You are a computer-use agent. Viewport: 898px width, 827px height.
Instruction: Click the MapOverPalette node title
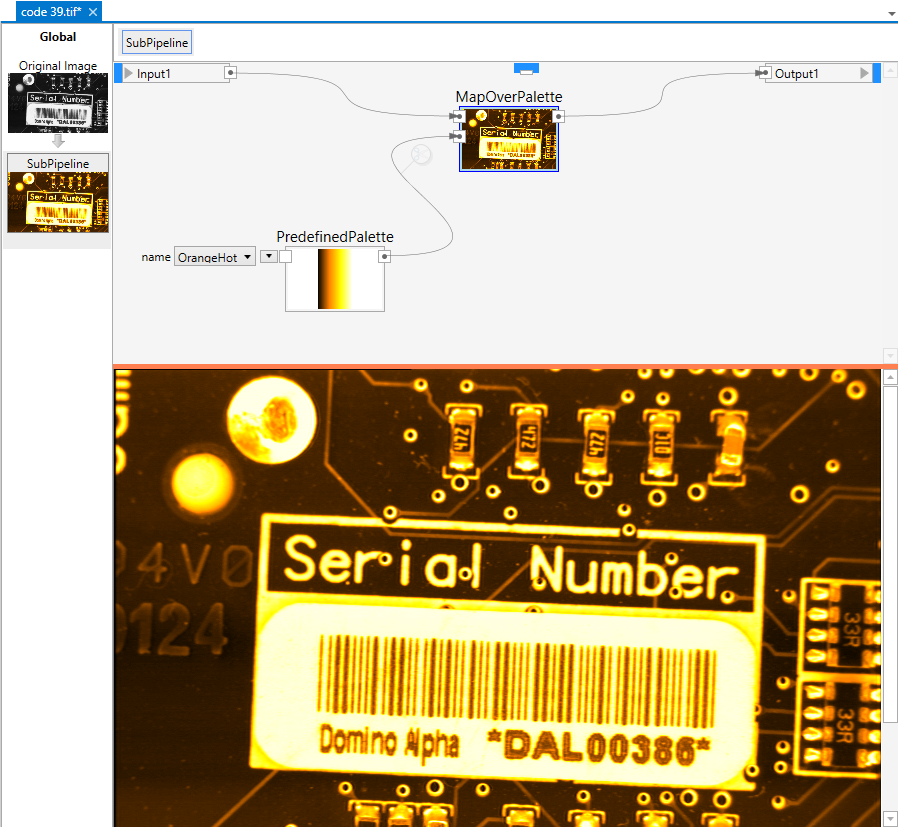pos(509,97)
